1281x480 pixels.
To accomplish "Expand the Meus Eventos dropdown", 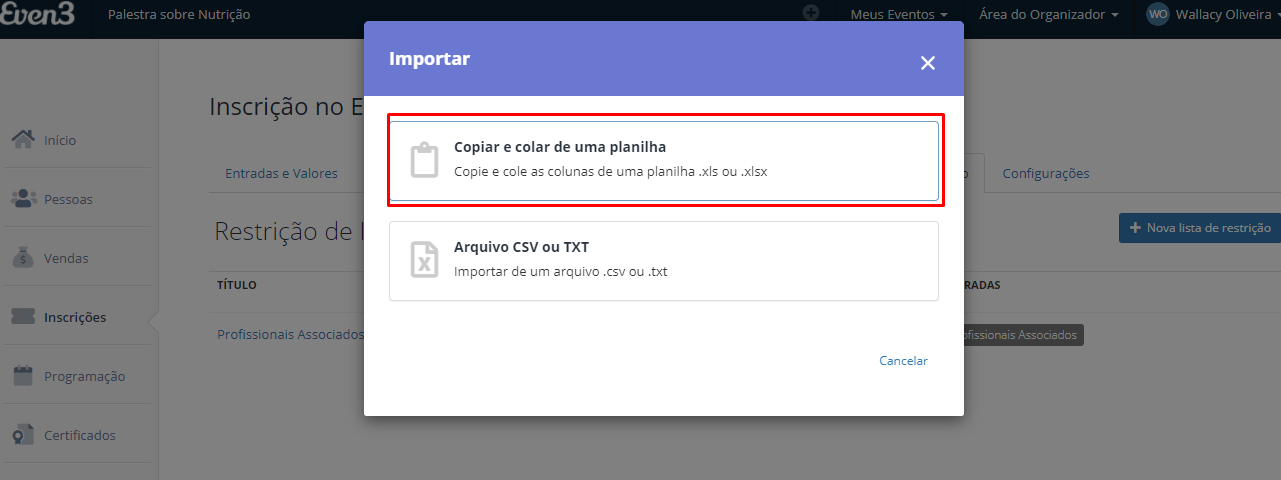I will [899, 14].
